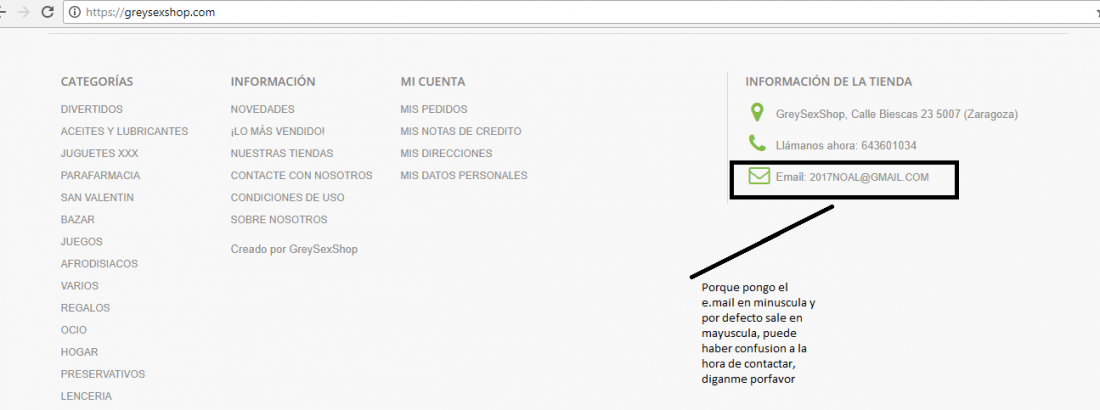Click the MI CUENTA heading

click(x=433, y=81)
